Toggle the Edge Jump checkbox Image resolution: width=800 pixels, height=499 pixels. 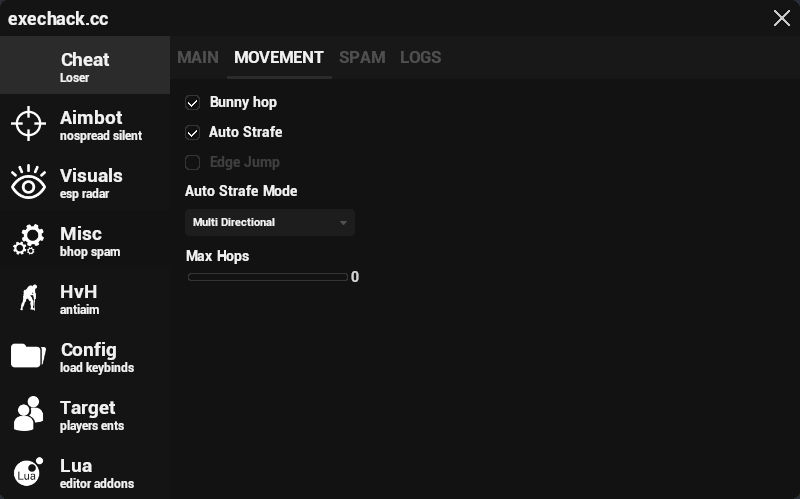pos(193,163)
